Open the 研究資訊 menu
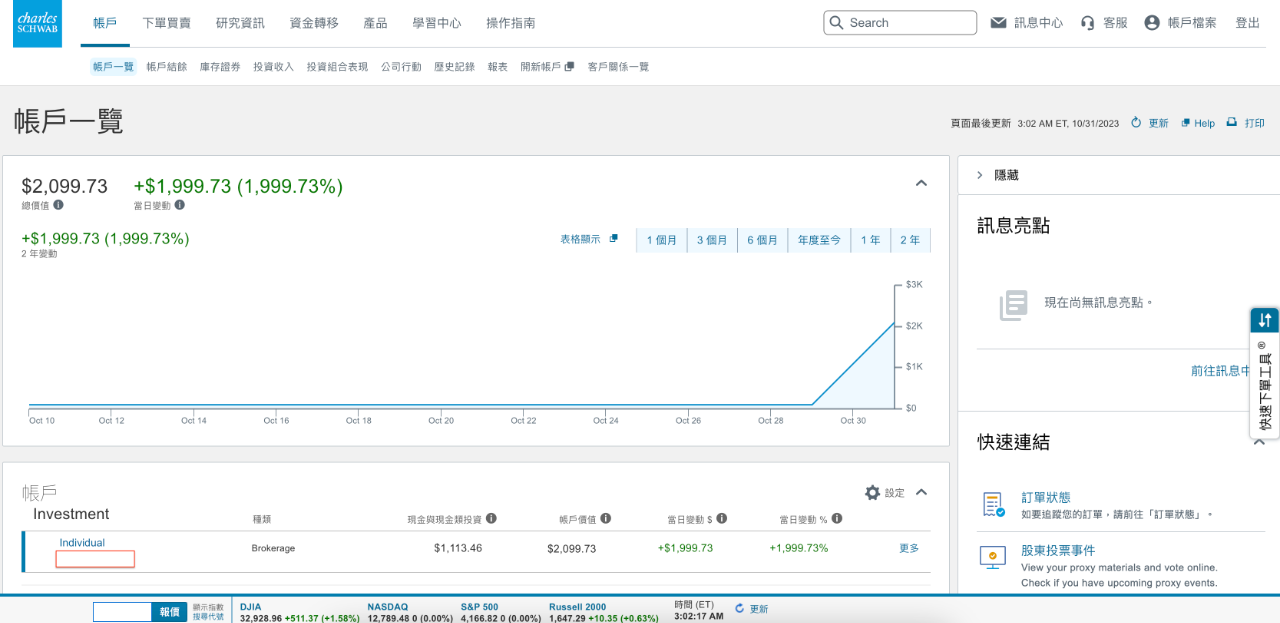 tap(240, 23)
